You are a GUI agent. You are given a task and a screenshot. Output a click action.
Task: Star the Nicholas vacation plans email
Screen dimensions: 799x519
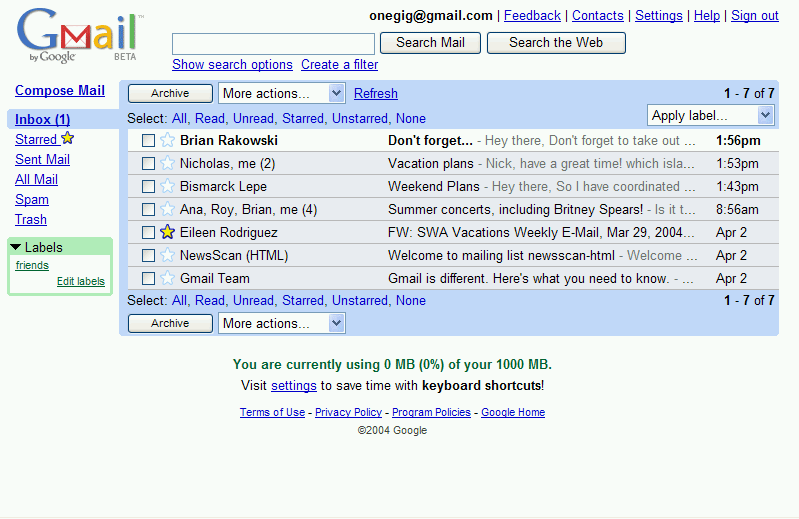point(167,164)
